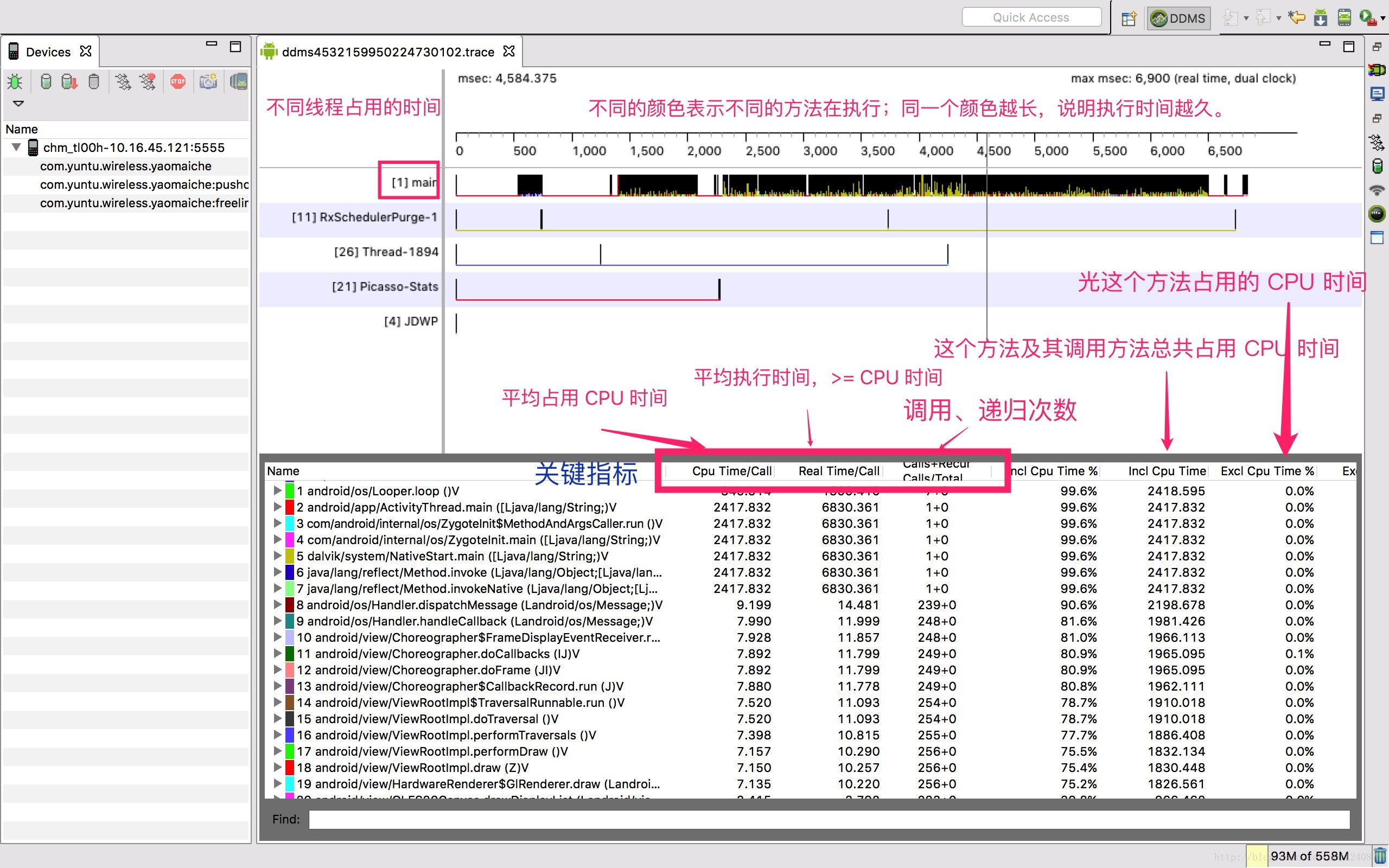Open Android SDK Manager icon in toolbar
Viewport: 1389px width, 868px height.
click(x=1320, y=18)
